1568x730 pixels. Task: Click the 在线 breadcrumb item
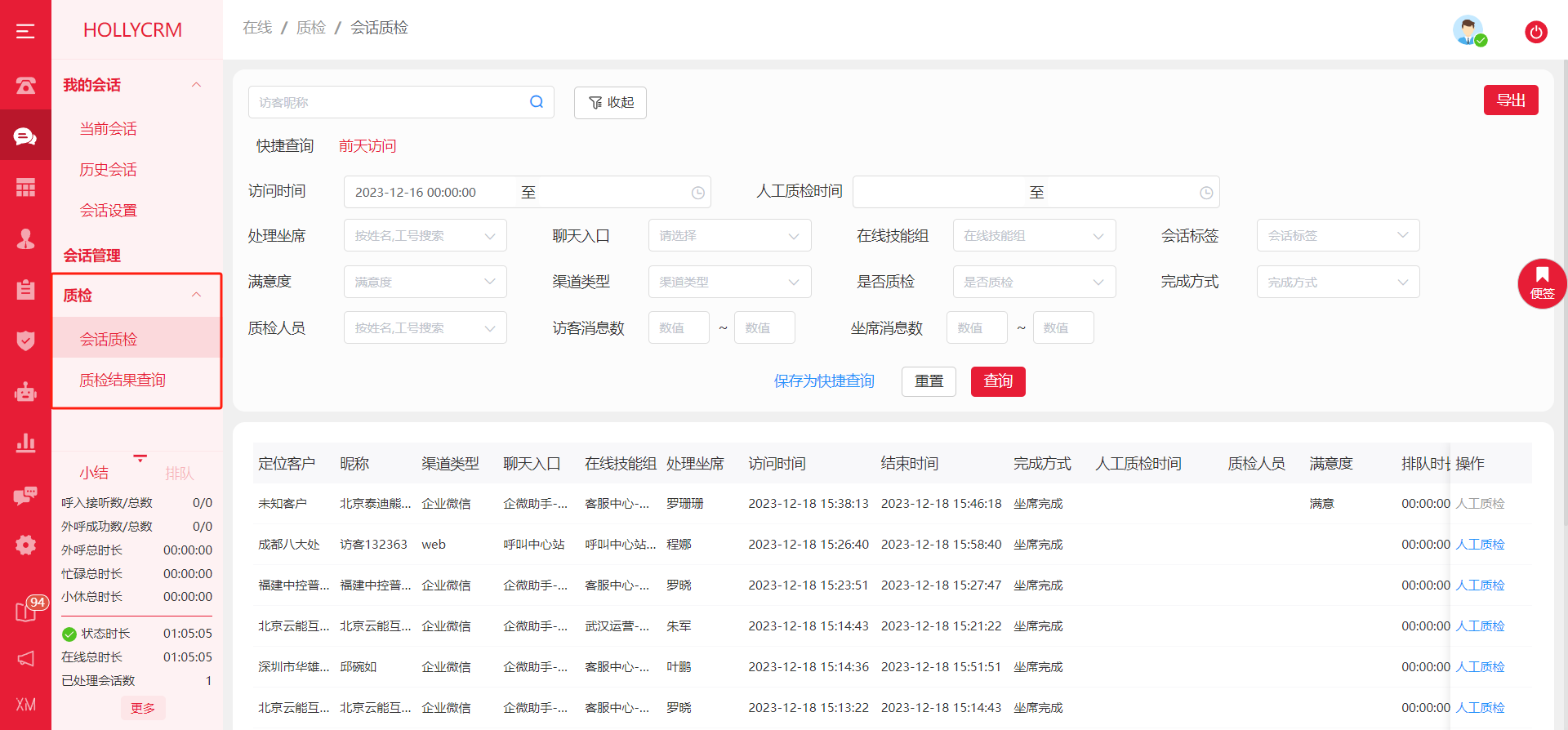pos(257,28)
